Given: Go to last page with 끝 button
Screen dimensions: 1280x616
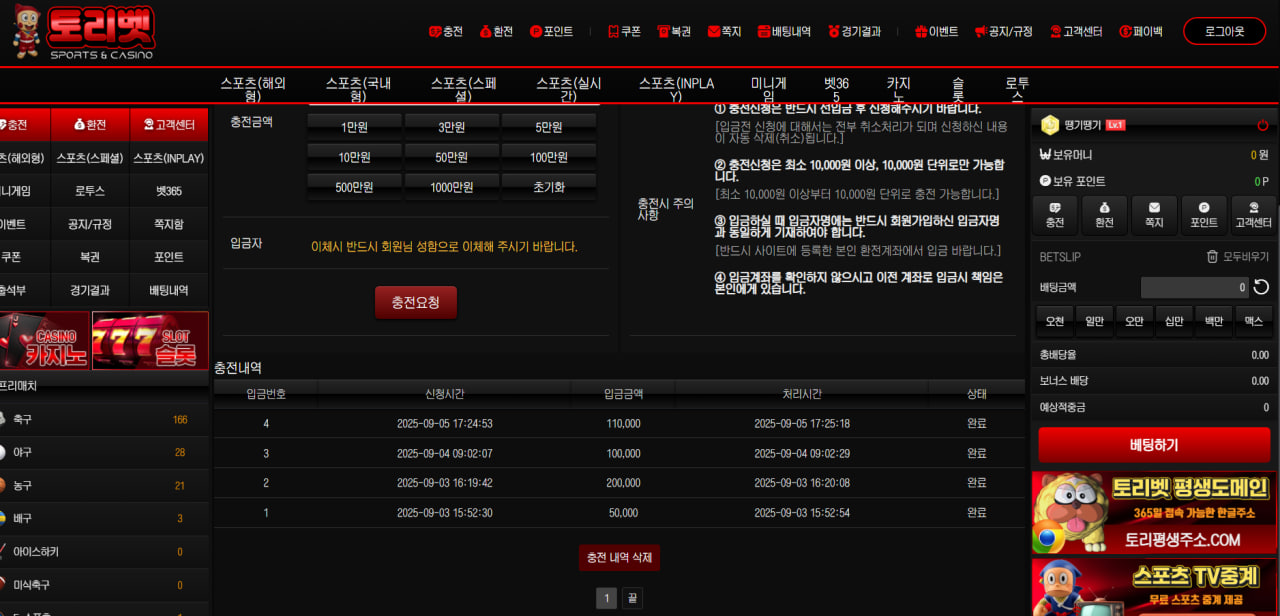Looking at the screenshot, I should 631,598.
